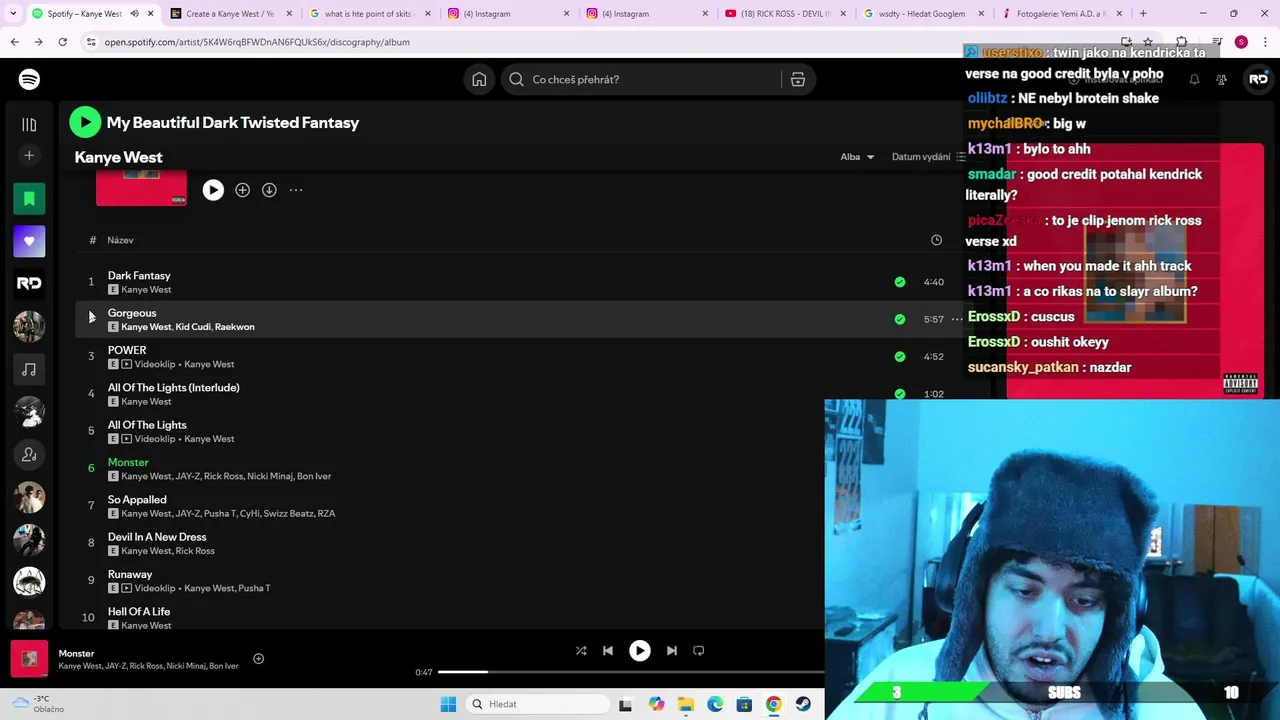Skip to previous track

click(608, 651)
